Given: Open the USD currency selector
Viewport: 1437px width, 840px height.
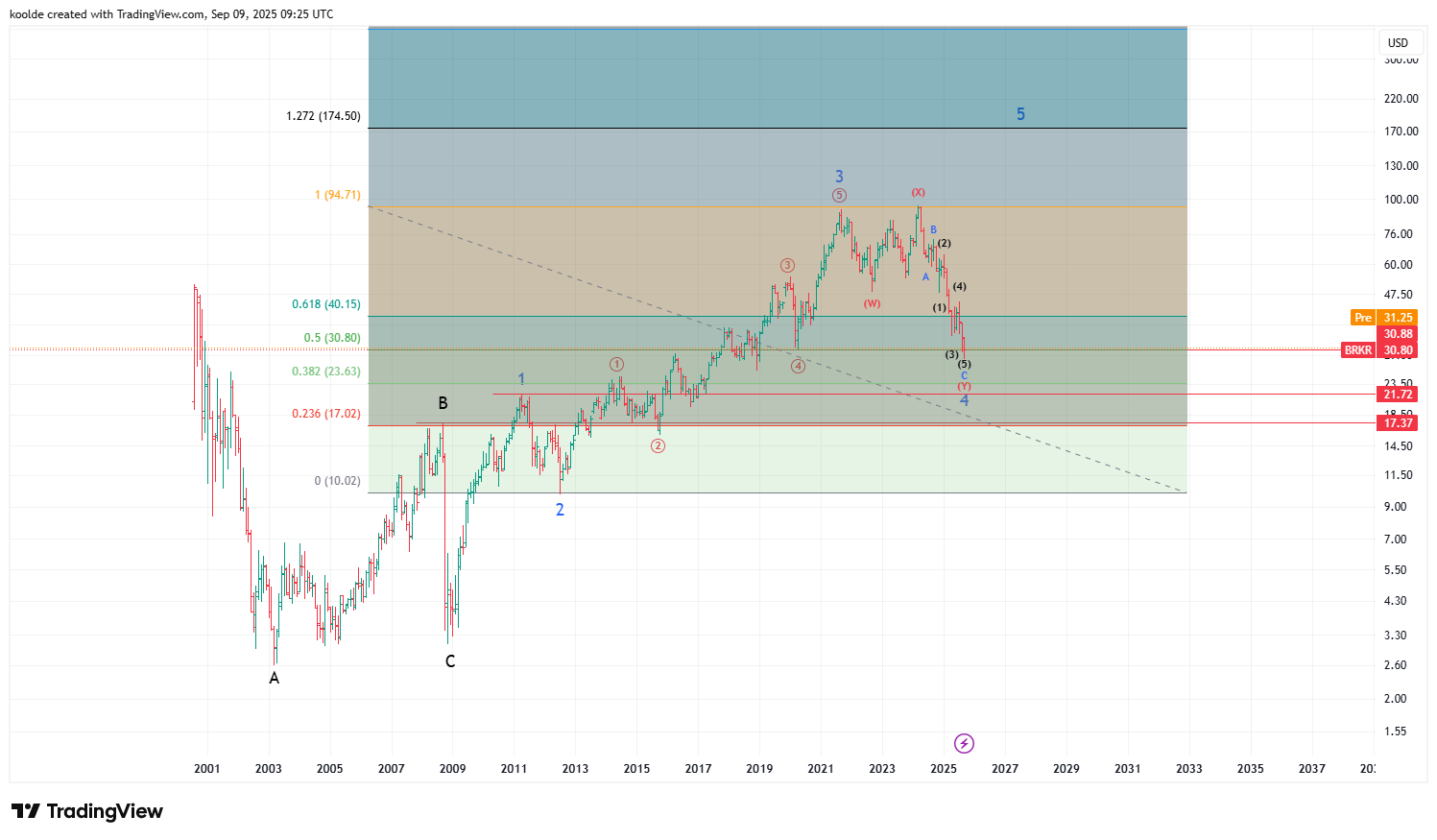Looking at the screenshot, I should pyautogui.click(x=1398, y=42).
